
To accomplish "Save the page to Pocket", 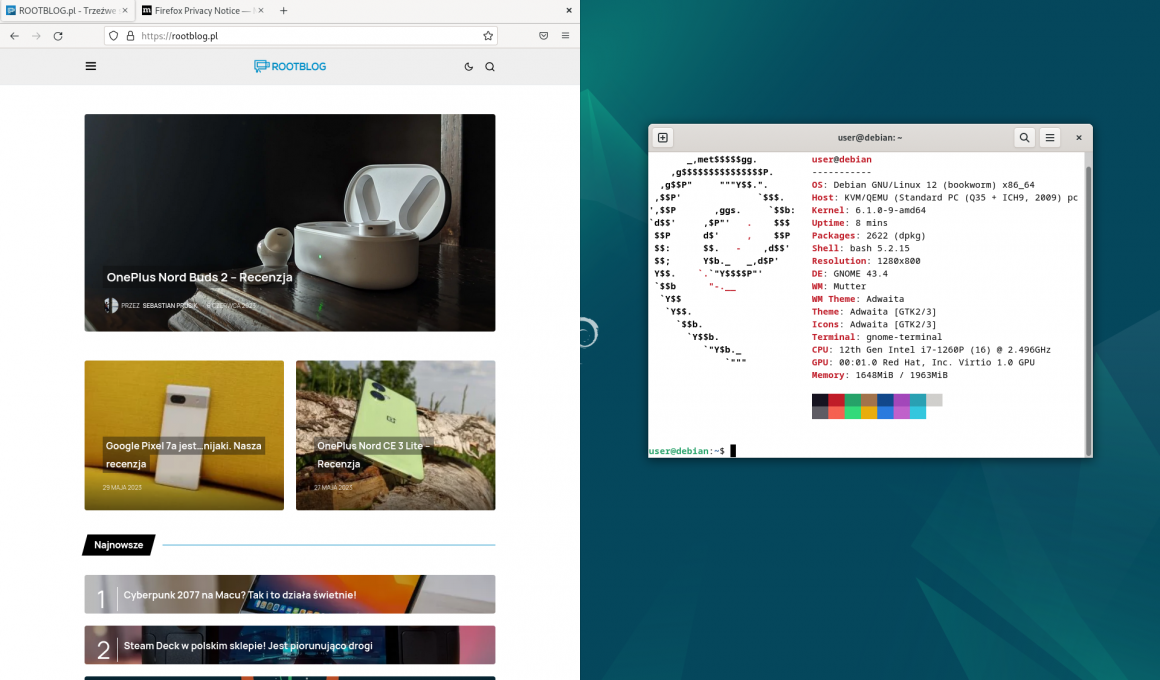I will click(543, 35).
